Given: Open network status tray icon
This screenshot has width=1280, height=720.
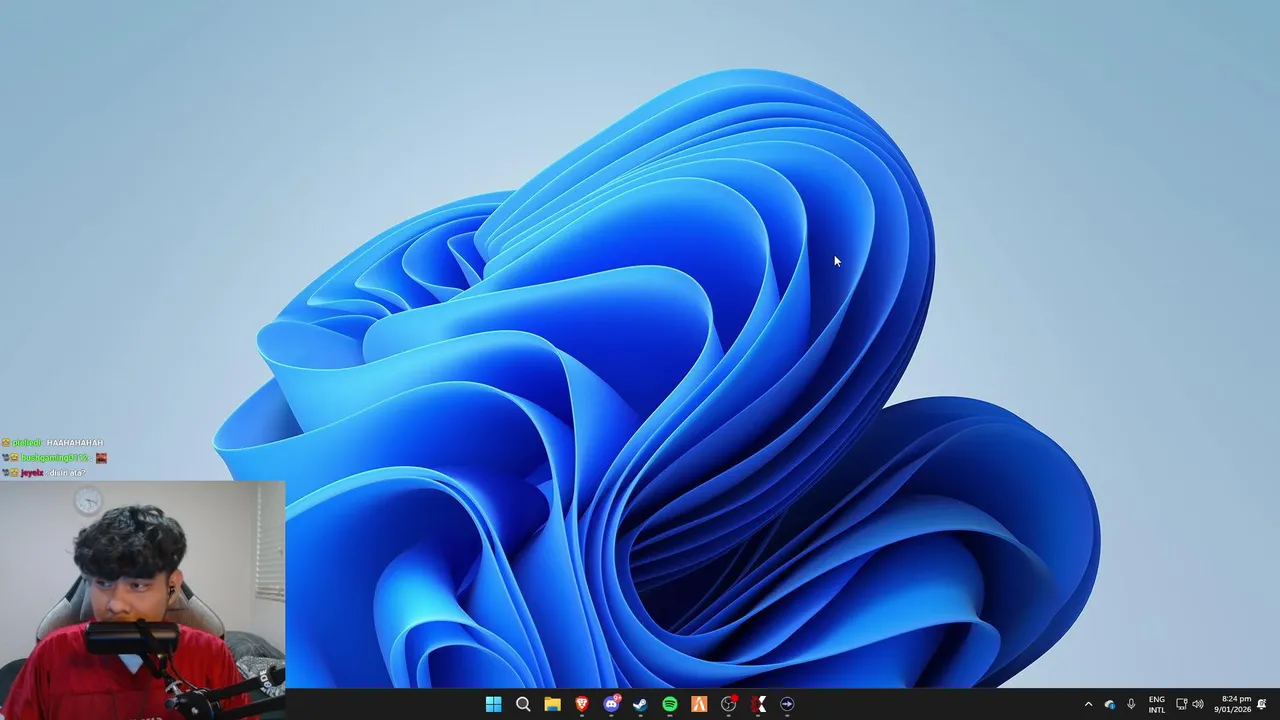Looking at the screenshot, I should point(1181,704).
